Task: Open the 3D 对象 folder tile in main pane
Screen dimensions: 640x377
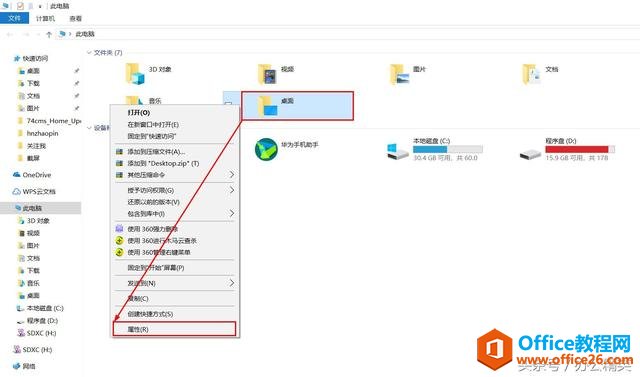Action: pos(148,73)
